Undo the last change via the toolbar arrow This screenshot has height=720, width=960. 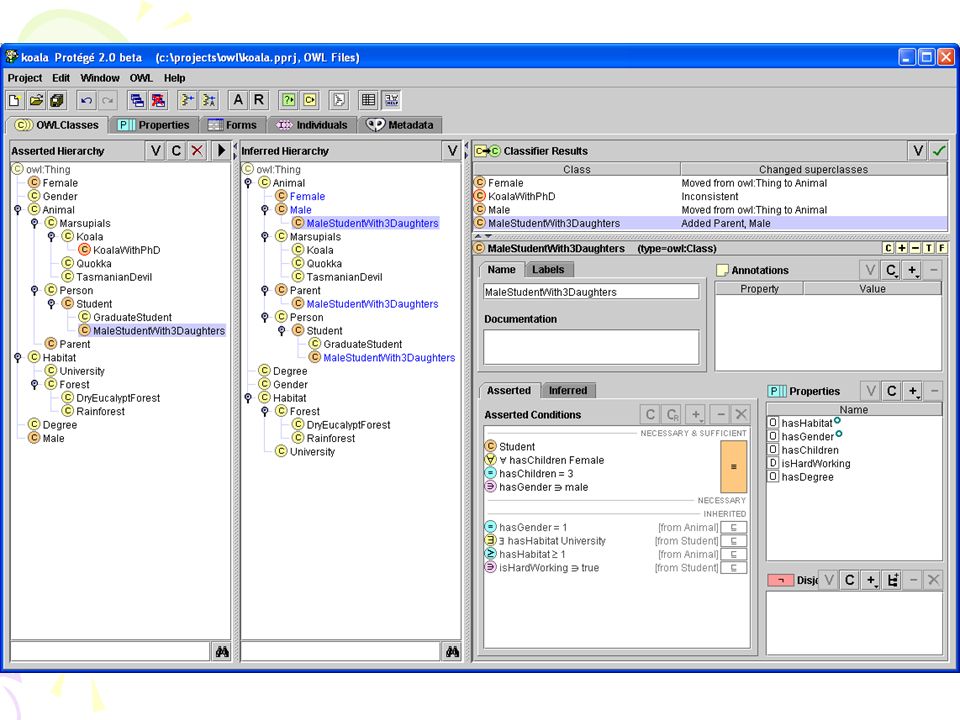(x=86, y=100)
